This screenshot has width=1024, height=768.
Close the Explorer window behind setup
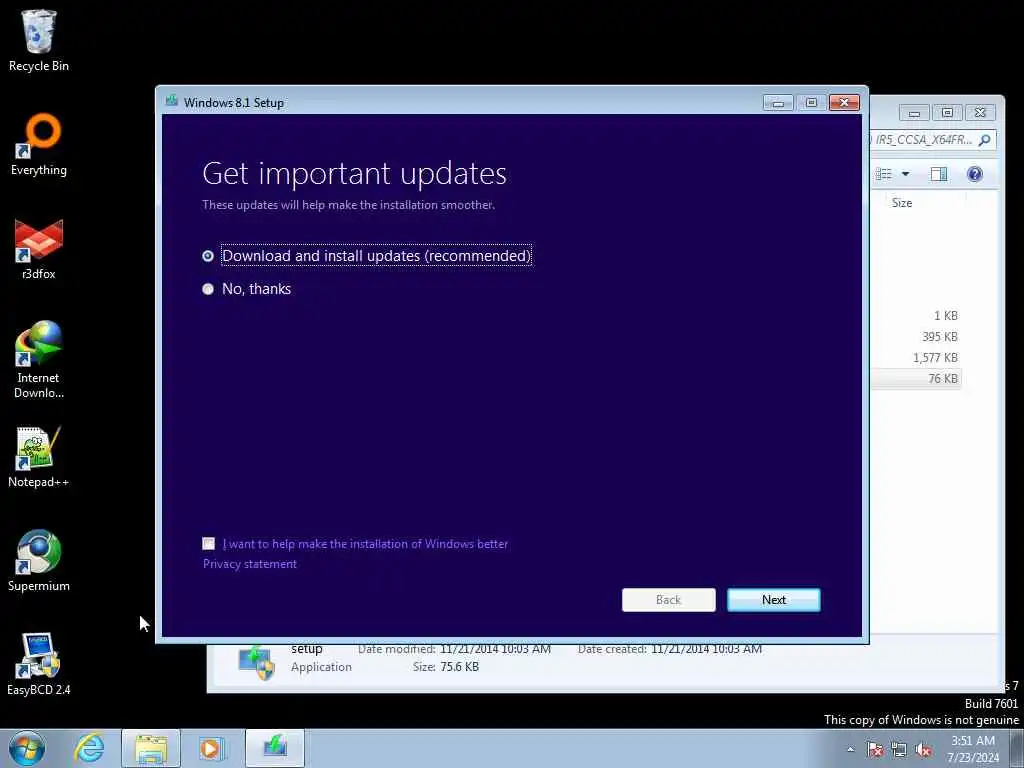point(980,112)
